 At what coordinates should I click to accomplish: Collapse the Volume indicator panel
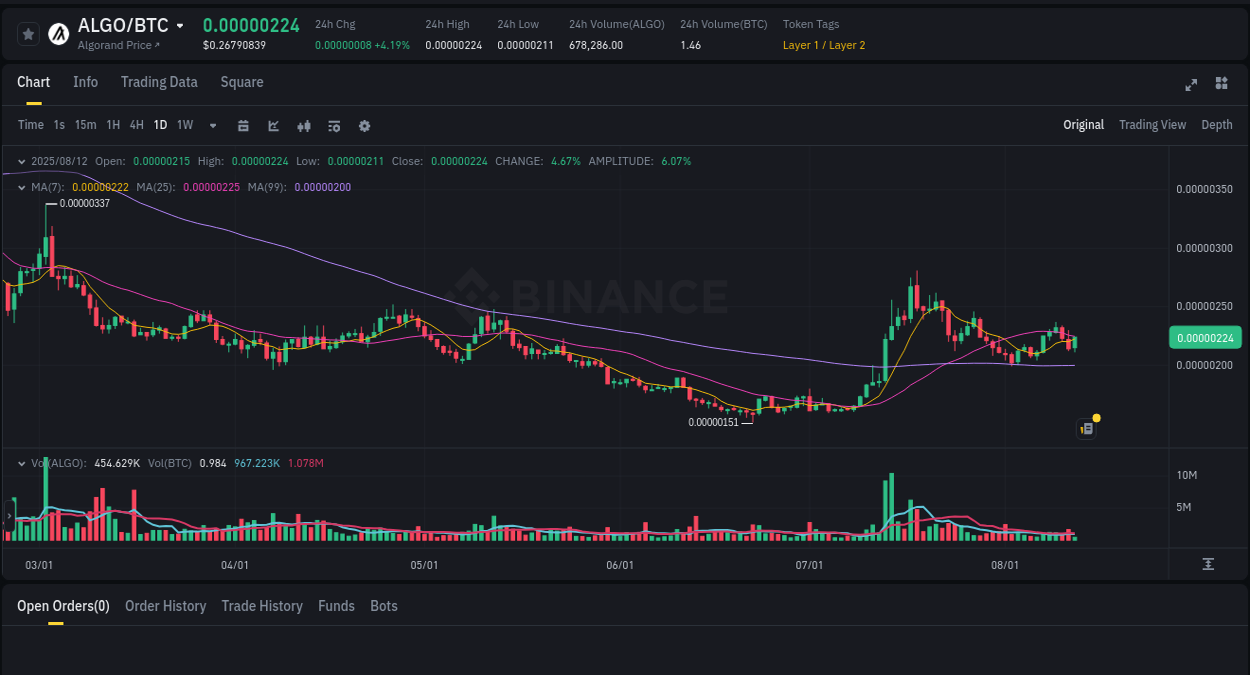pyautogui.click(x=20, y=462)
